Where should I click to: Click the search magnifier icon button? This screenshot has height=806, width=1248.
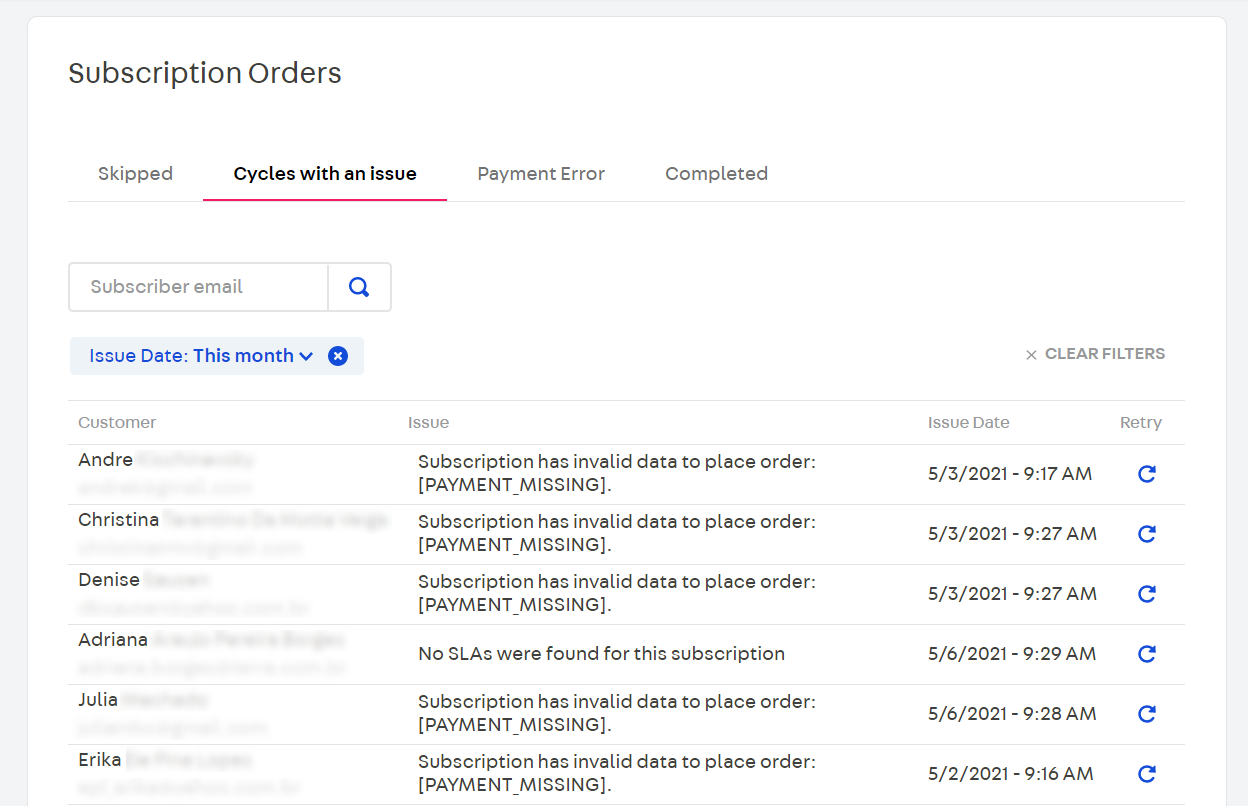[359, 287]
